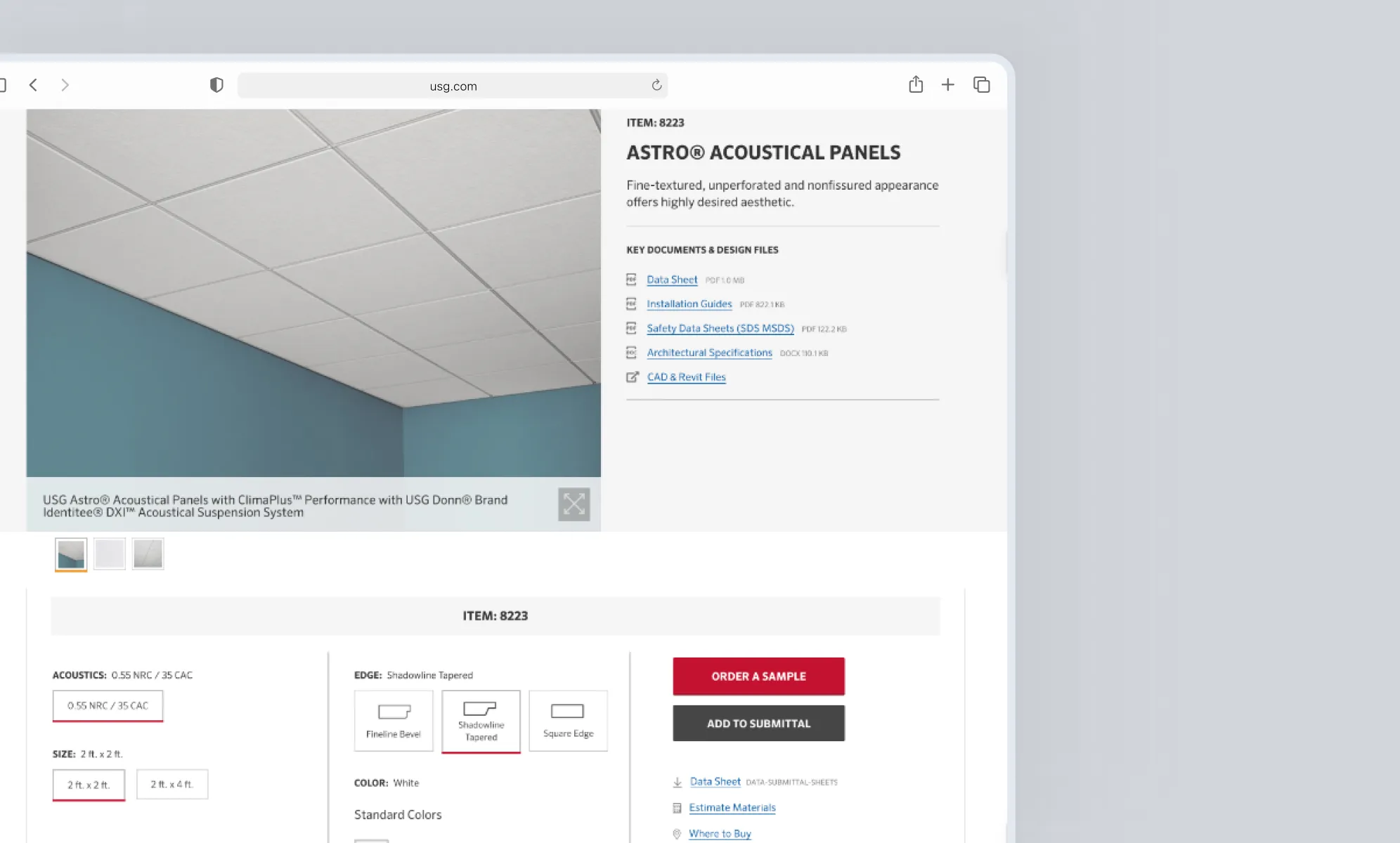Click the 'KEY DOCUMENTS & DESIGN FILES' heading
Screen dimensions: 1400x843
tap(702, 250)
